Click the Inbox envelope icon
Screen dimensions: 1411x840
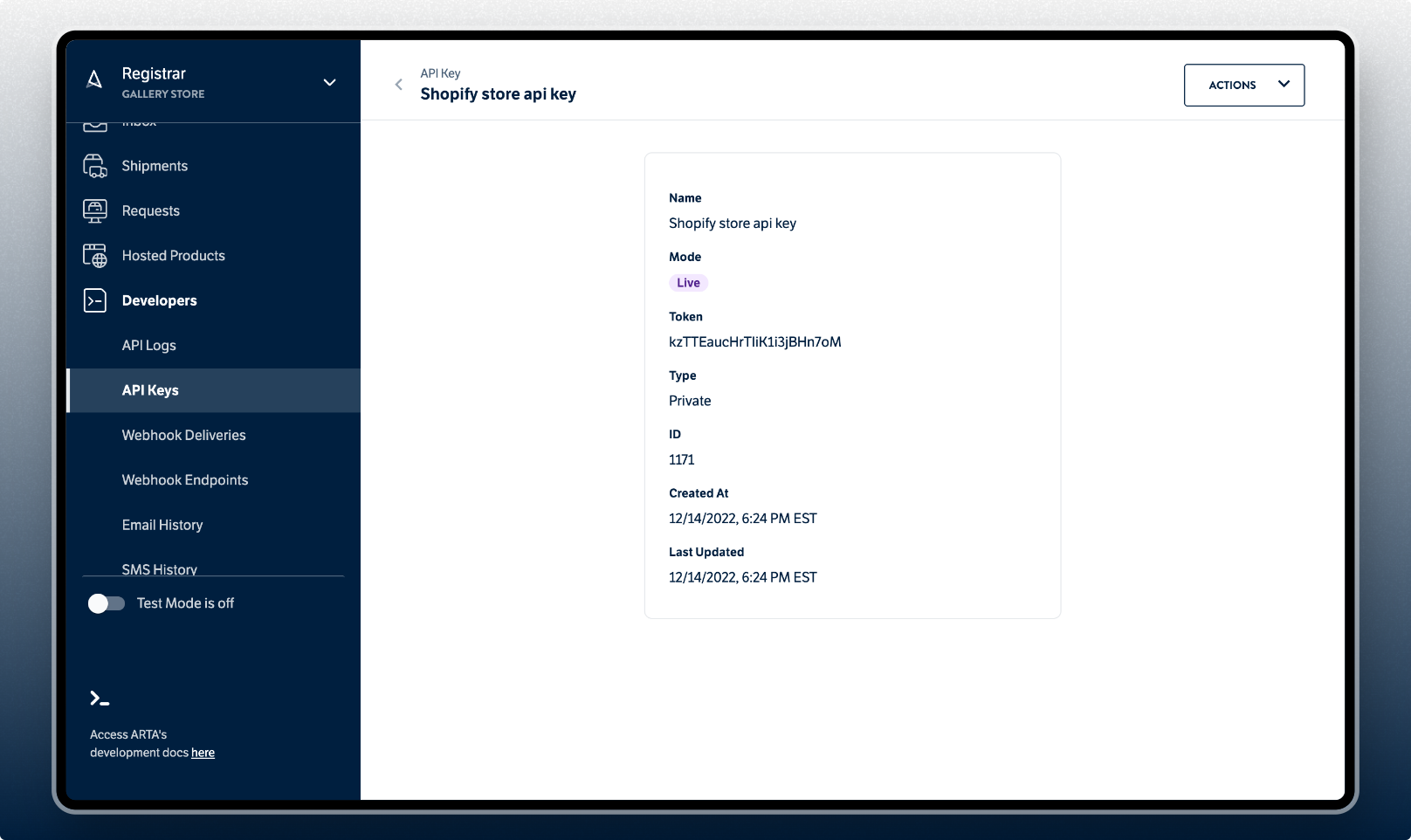pyautogui.click(x=96, y=122)
